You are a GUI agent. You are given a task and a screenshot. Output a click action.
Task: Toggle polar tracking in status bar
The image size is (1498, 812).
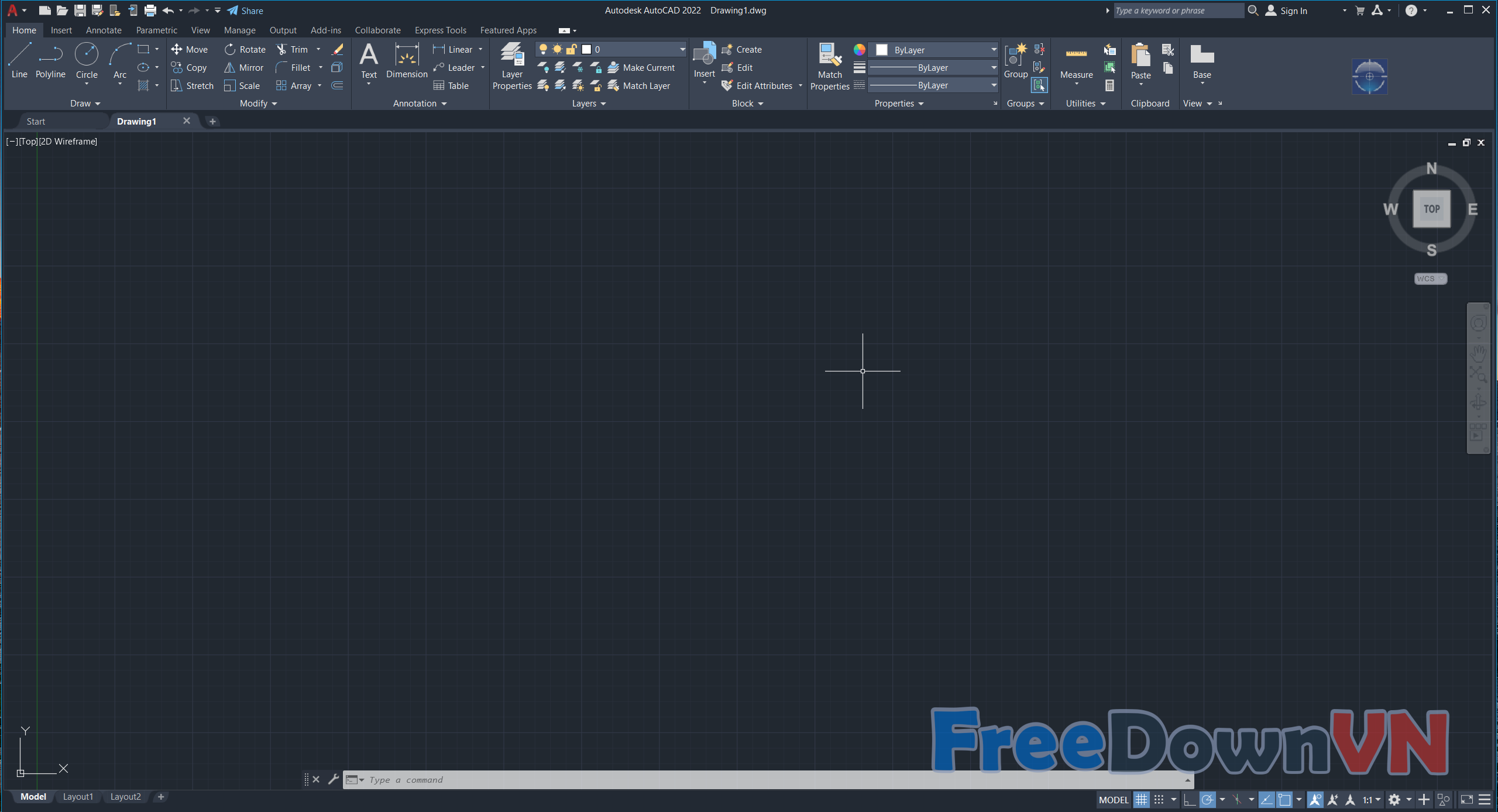click(x=1207, y=800)
